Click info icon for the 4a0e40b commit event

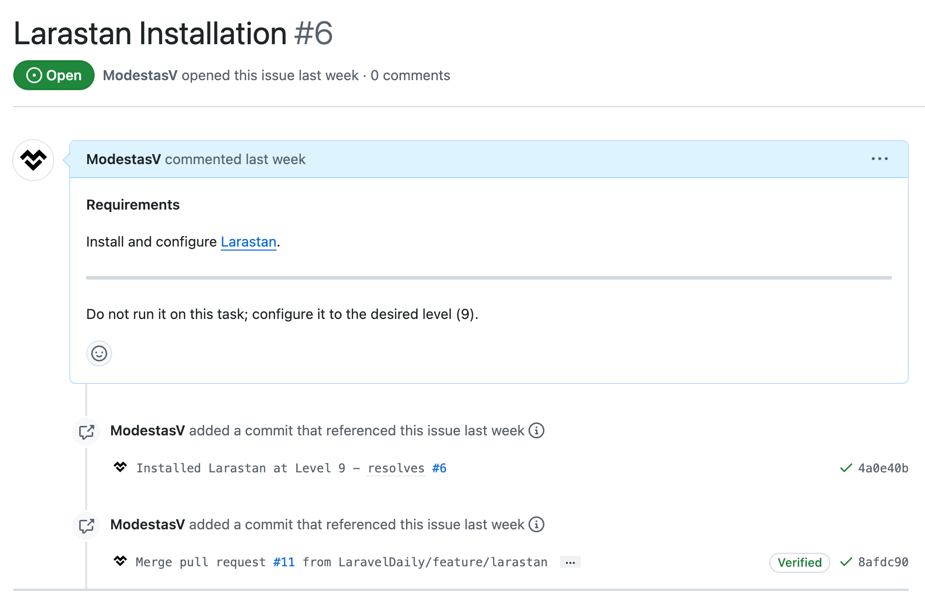(536, 431)
